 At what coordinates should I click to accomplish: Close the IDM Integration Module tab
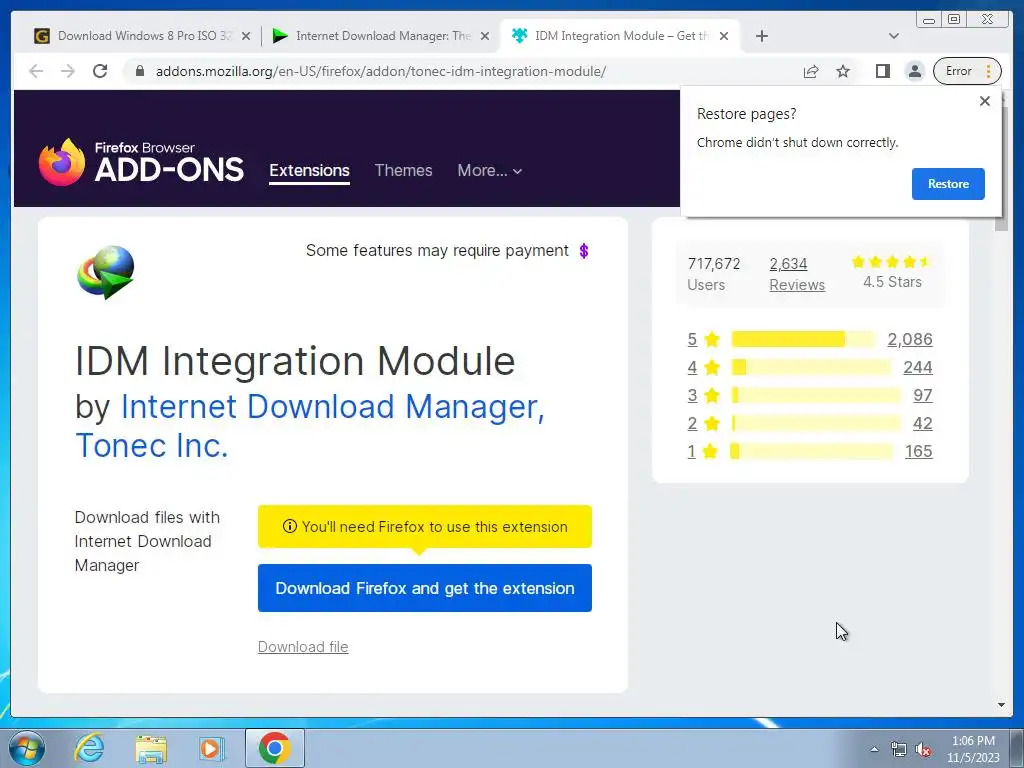click(x=724, y=36)
